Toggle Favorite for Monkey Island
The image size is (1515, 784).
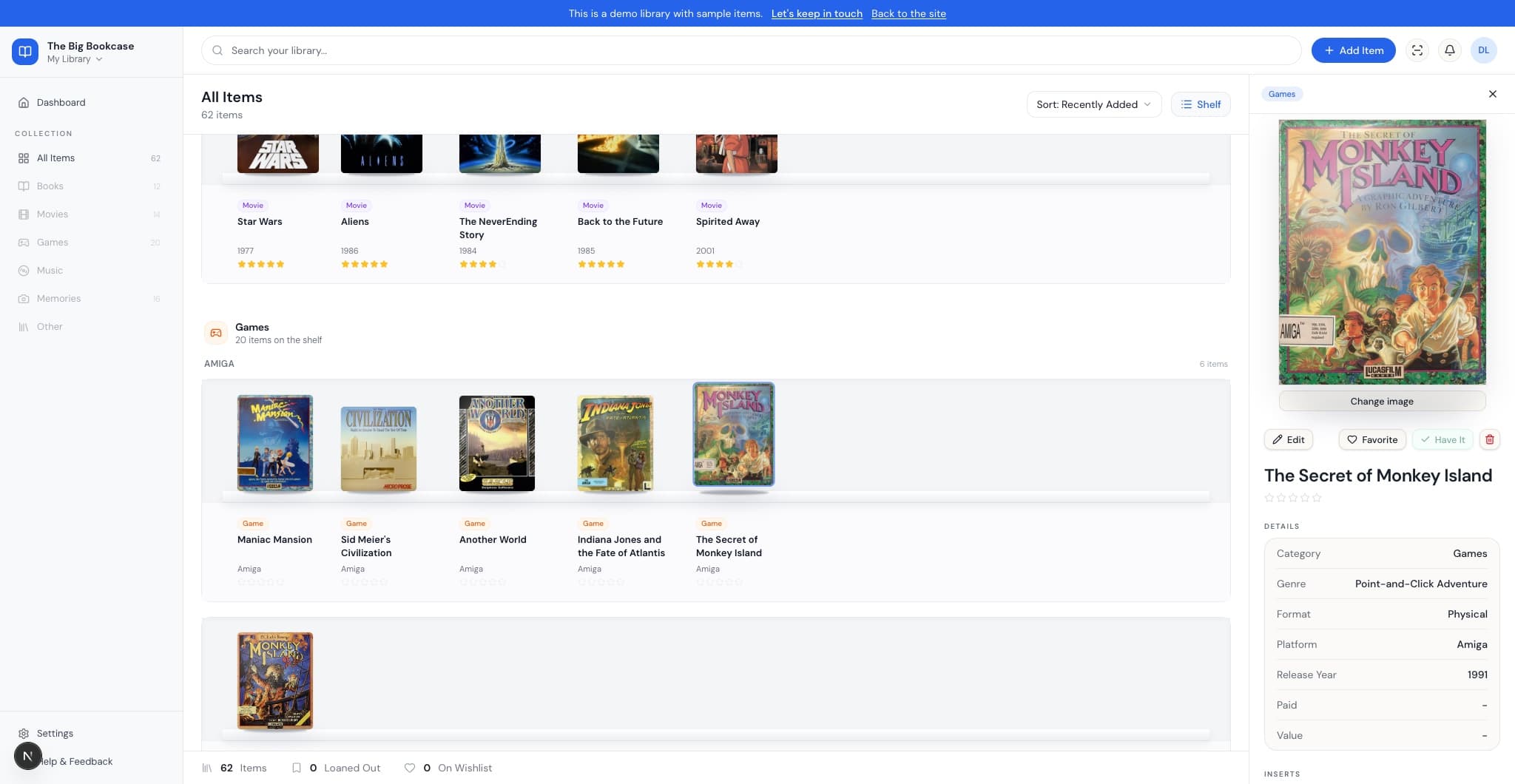coord(1372,439)
